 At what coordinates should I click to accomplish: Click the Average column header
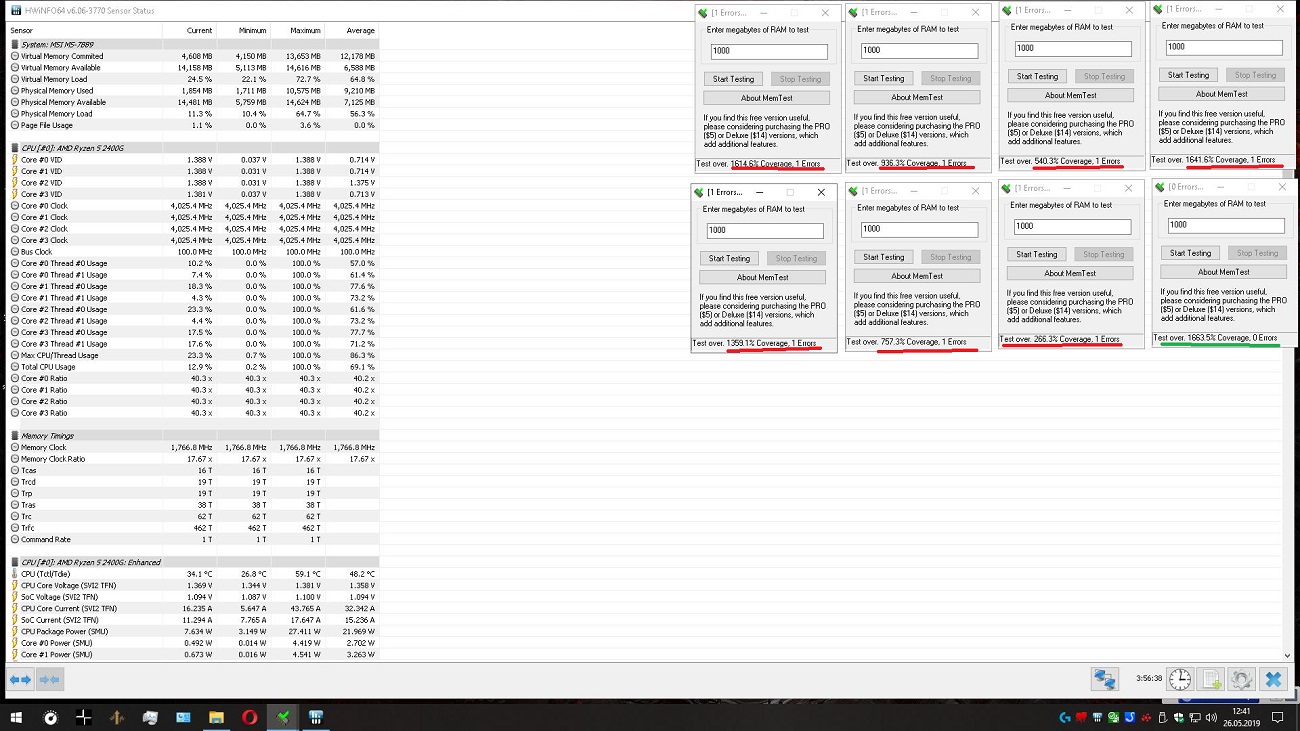pos(351,31)
